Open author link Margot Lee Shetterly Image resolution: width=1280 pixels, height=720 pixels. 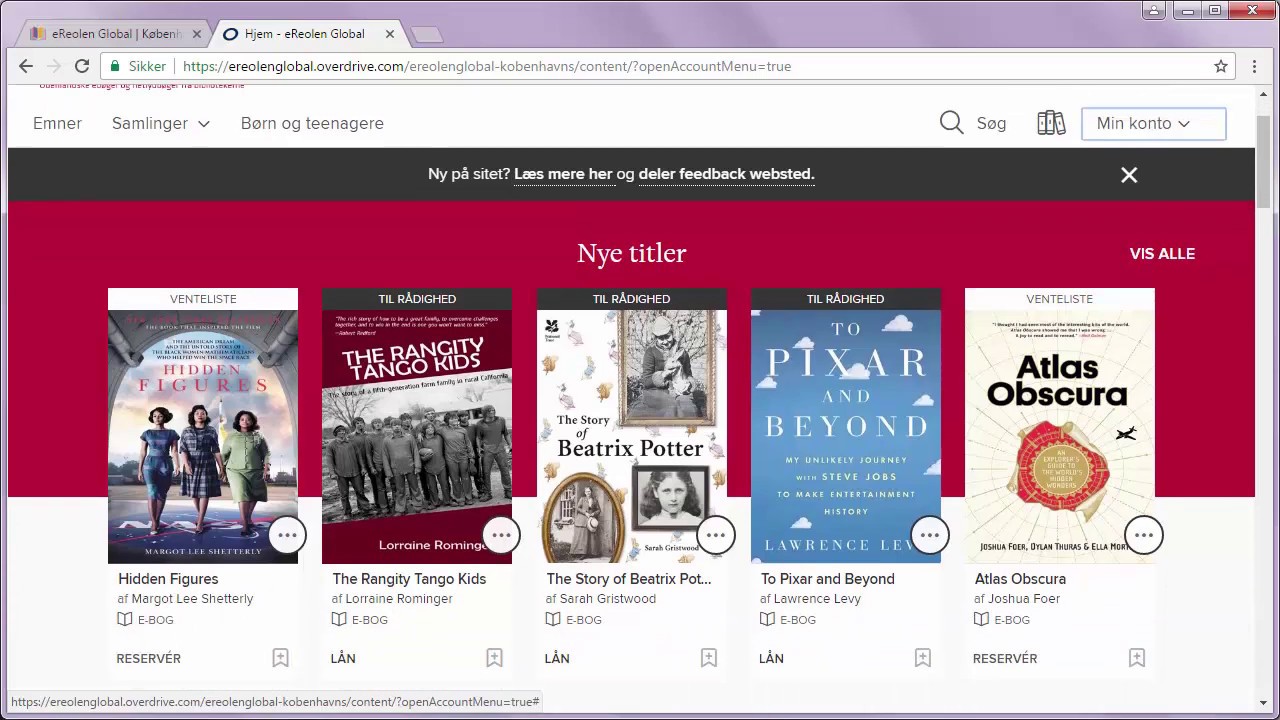pyautogui.click(x=192, y=599)
